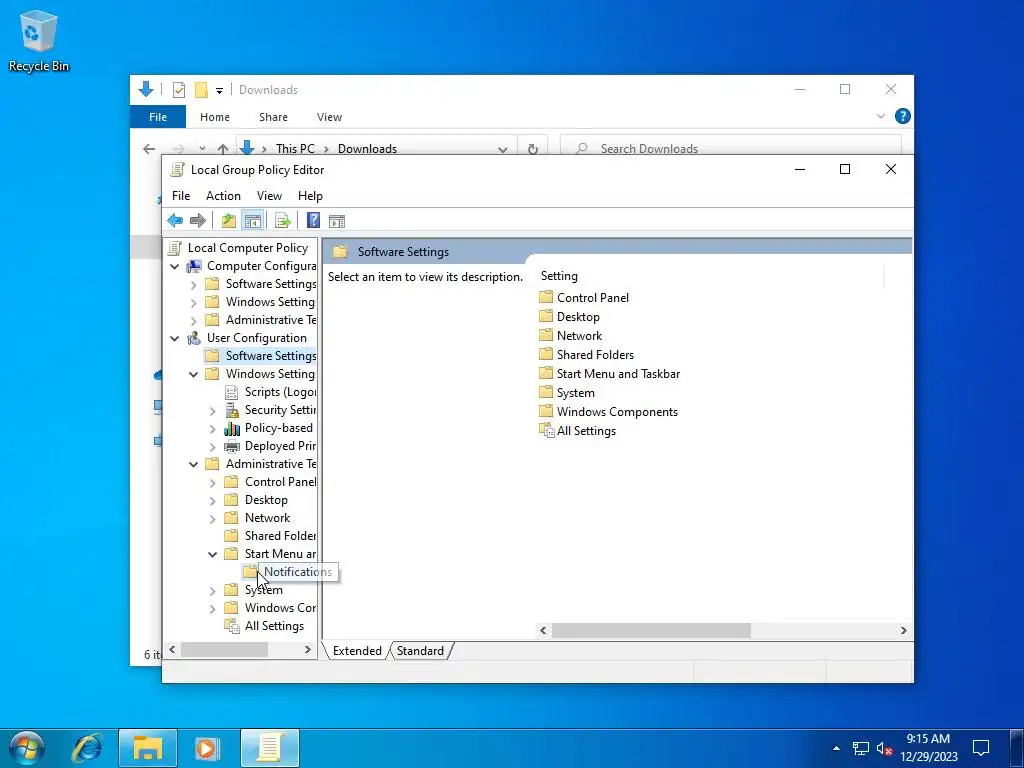Image resolution: width=1024 pixels, height=768 pixels.
Task: Open Control Panel folder in Setting list
Action: click(592, 297)
